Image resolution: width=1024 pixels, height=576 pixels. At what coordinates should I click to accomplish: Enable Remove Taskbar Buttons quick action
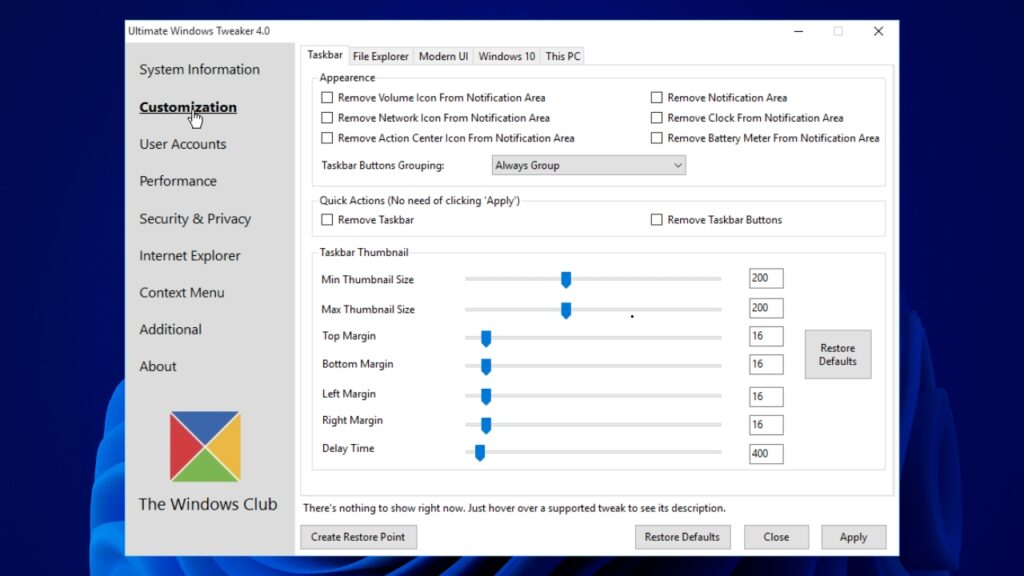click(657, 219)
